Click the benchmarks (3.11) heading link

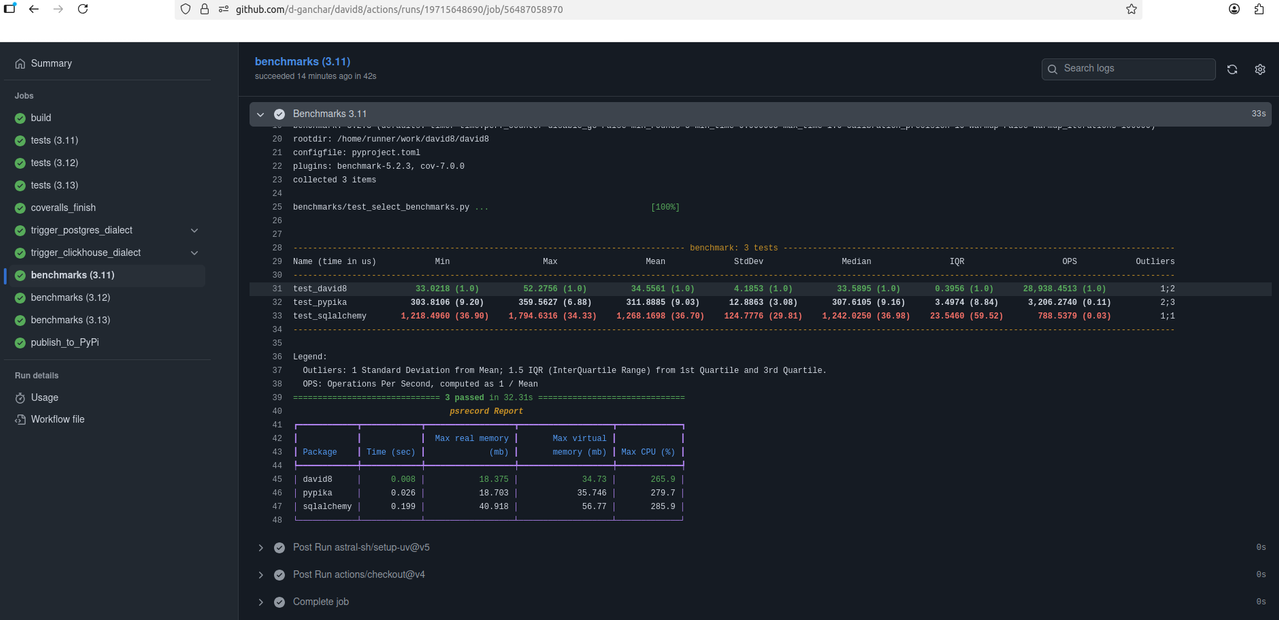(302, 62)
